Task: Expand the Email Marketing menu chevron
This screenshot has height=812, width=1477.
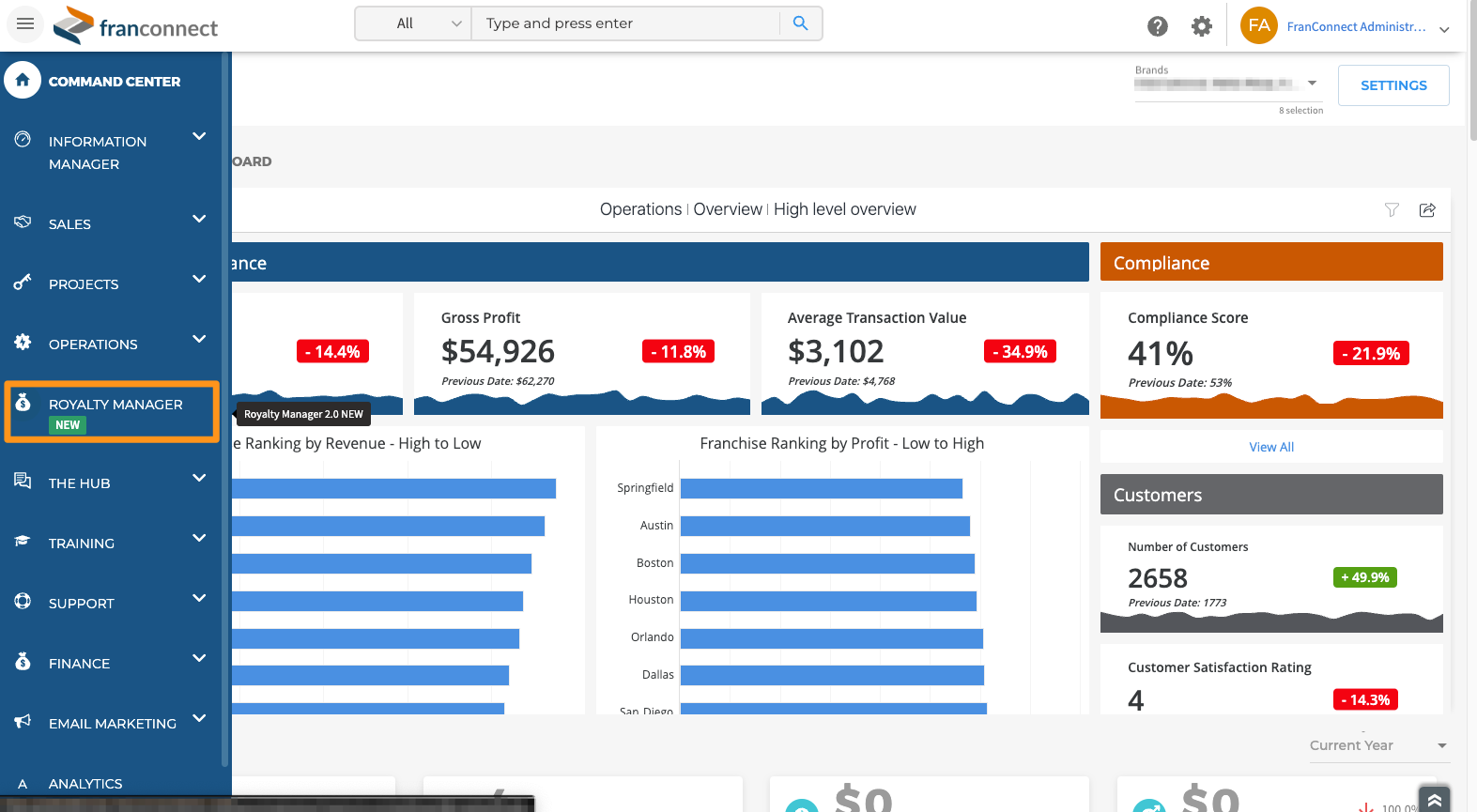Action: click(199, 718)
